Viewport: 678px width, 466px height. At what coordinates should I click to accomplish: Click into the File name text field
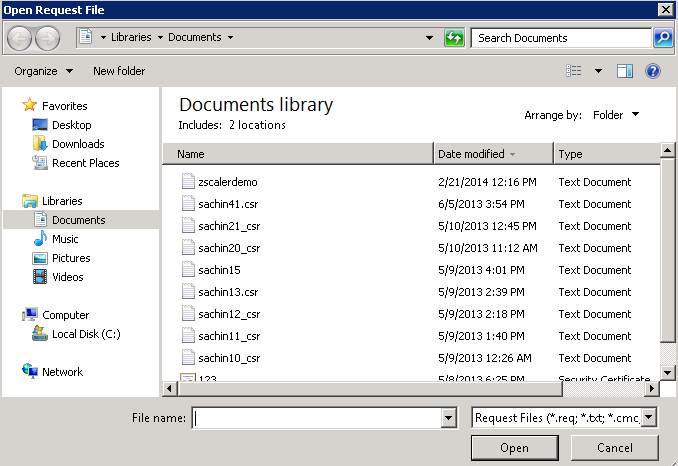pyautogui.click(x=316, y=418)
